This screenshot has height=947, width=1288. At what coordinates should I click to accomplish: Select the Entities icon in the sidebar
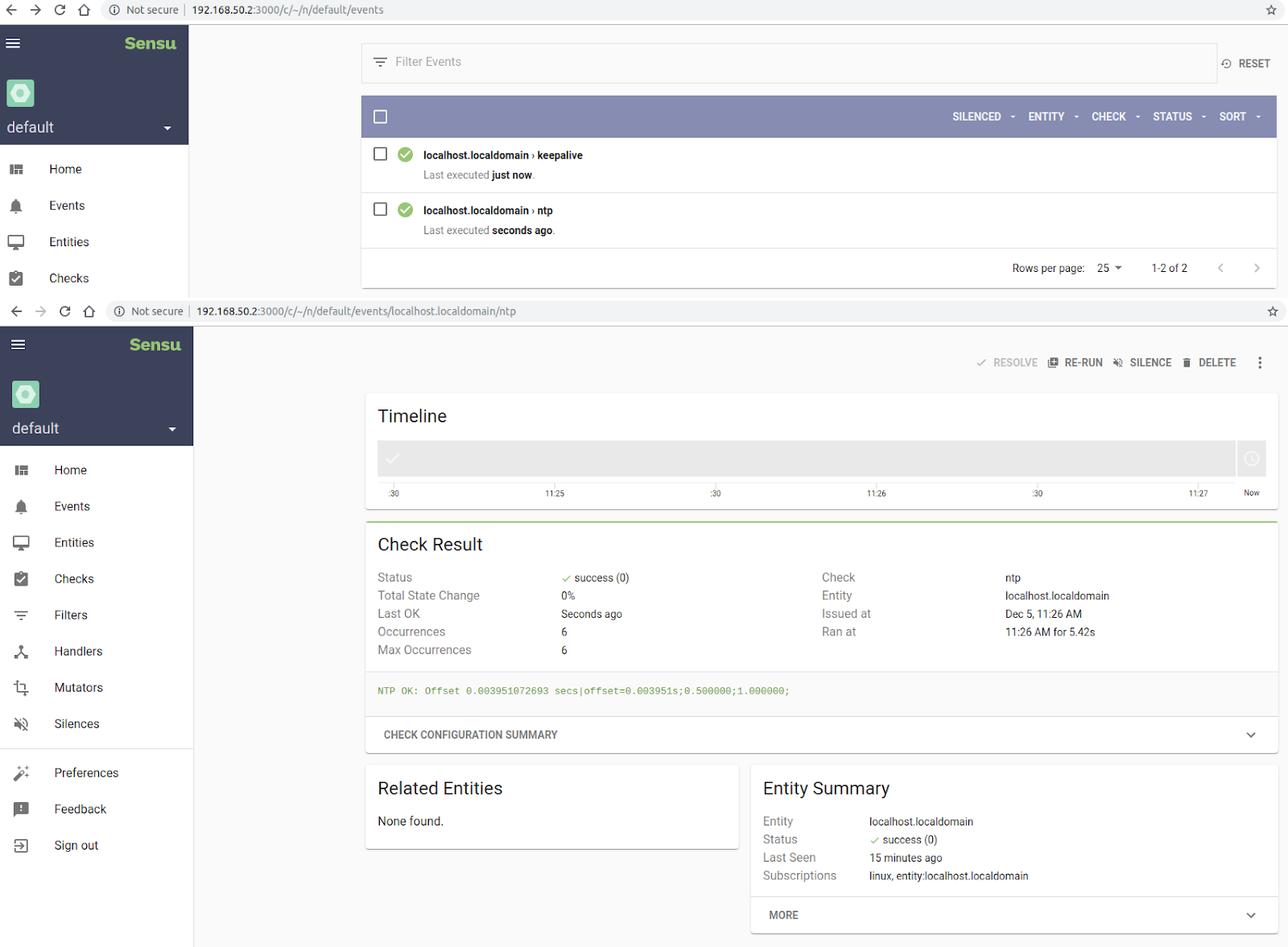[x=22, y=542]
